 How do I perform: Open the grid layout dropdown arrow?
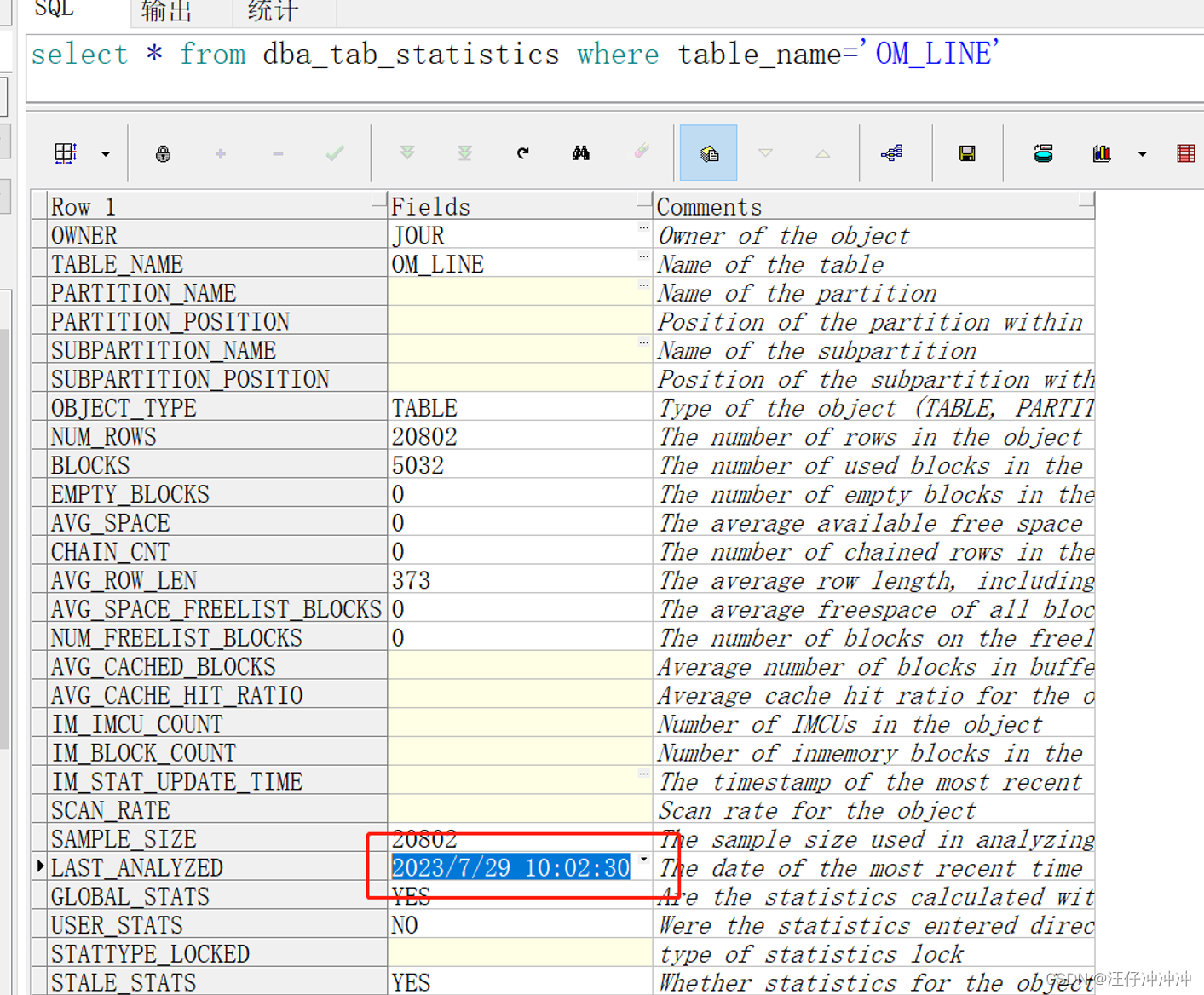click(x=105, y=153)
